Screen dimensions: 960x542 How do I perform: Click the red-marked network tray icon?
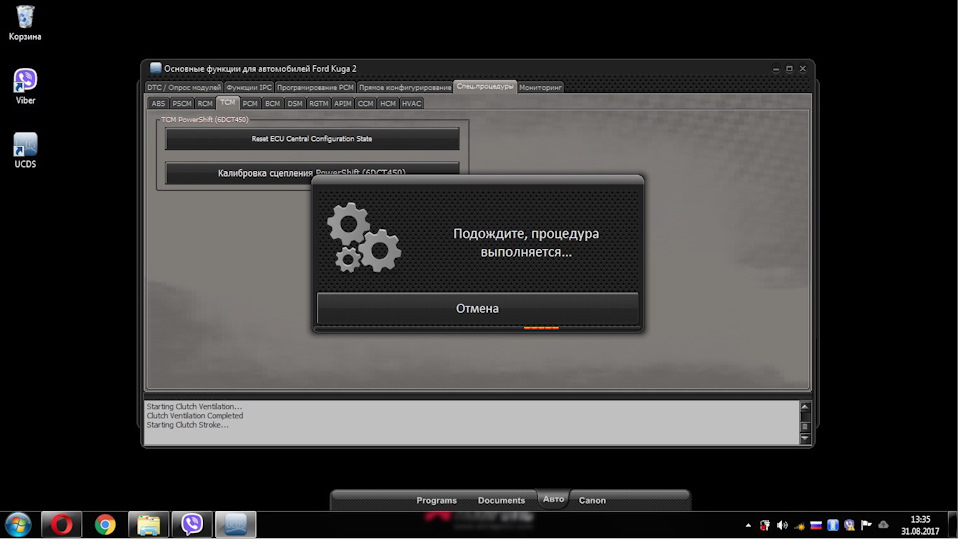pos(765,525)
